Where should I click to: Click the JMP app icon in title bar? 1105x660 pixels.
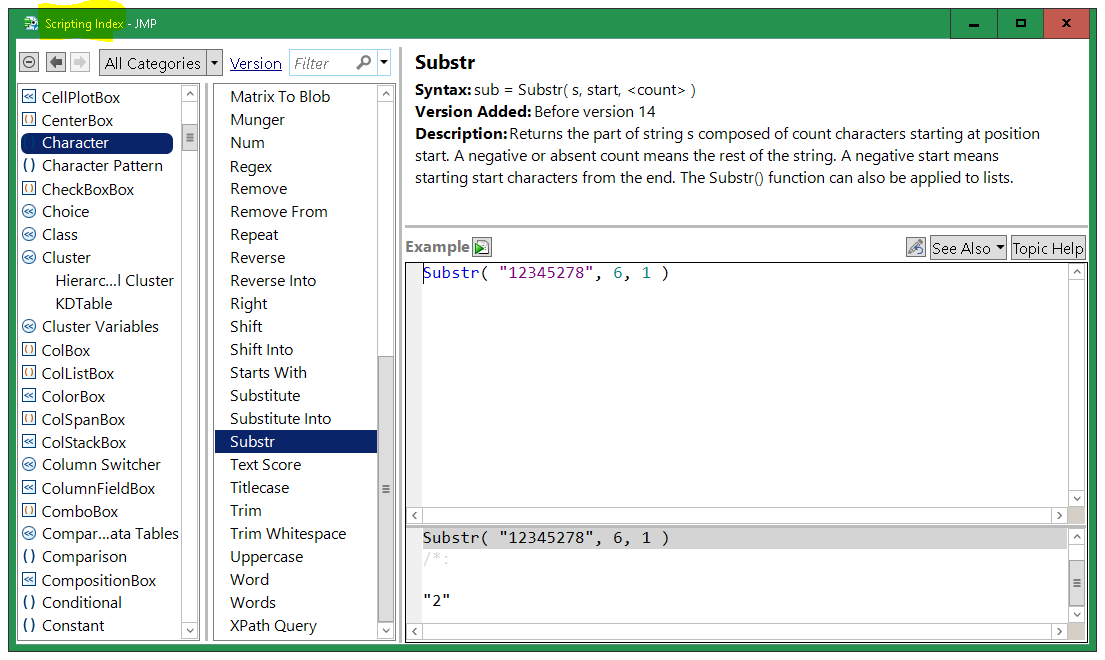(x=31, y=23)
